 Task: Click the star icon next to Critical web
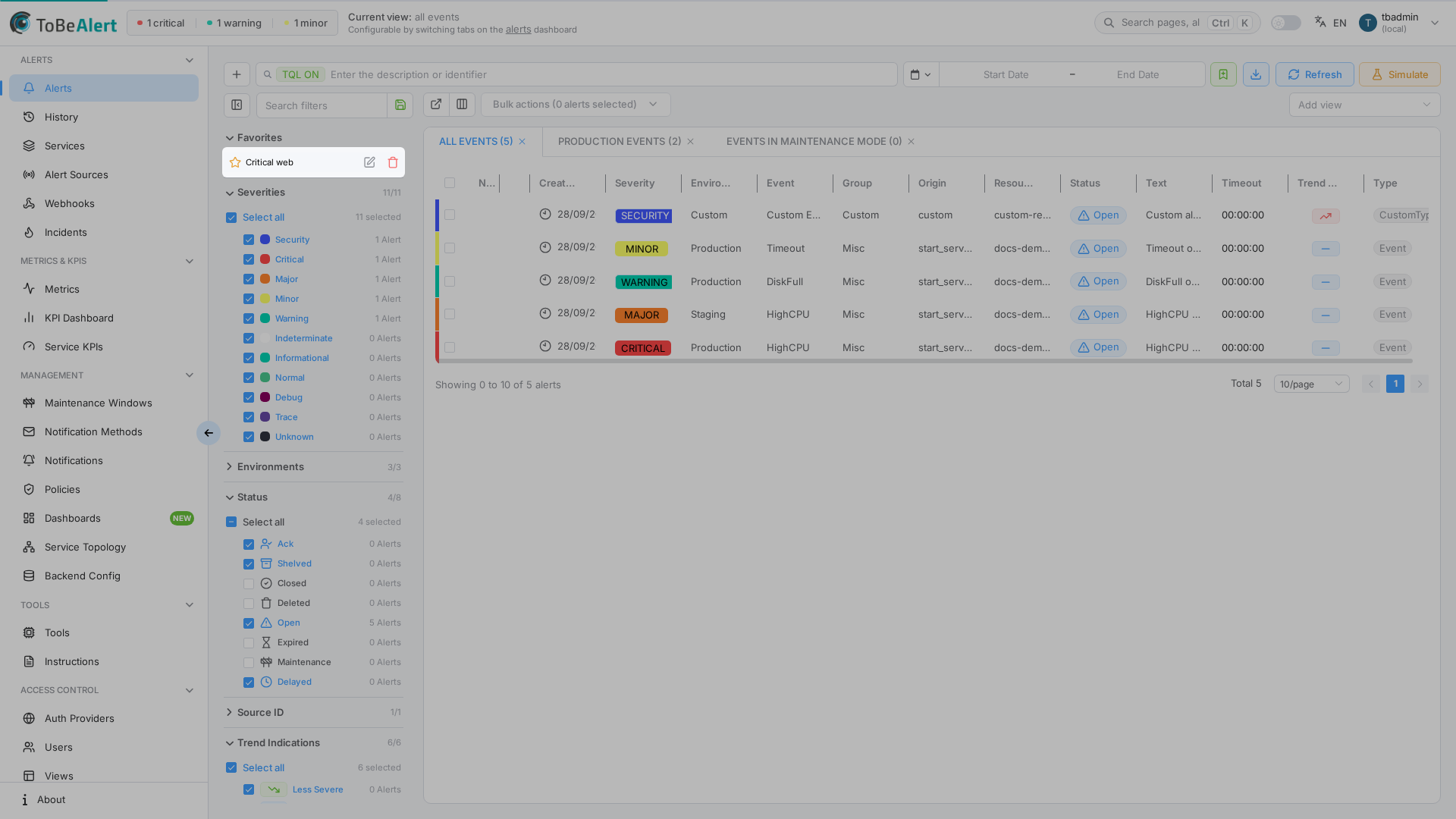click(235, 162)
